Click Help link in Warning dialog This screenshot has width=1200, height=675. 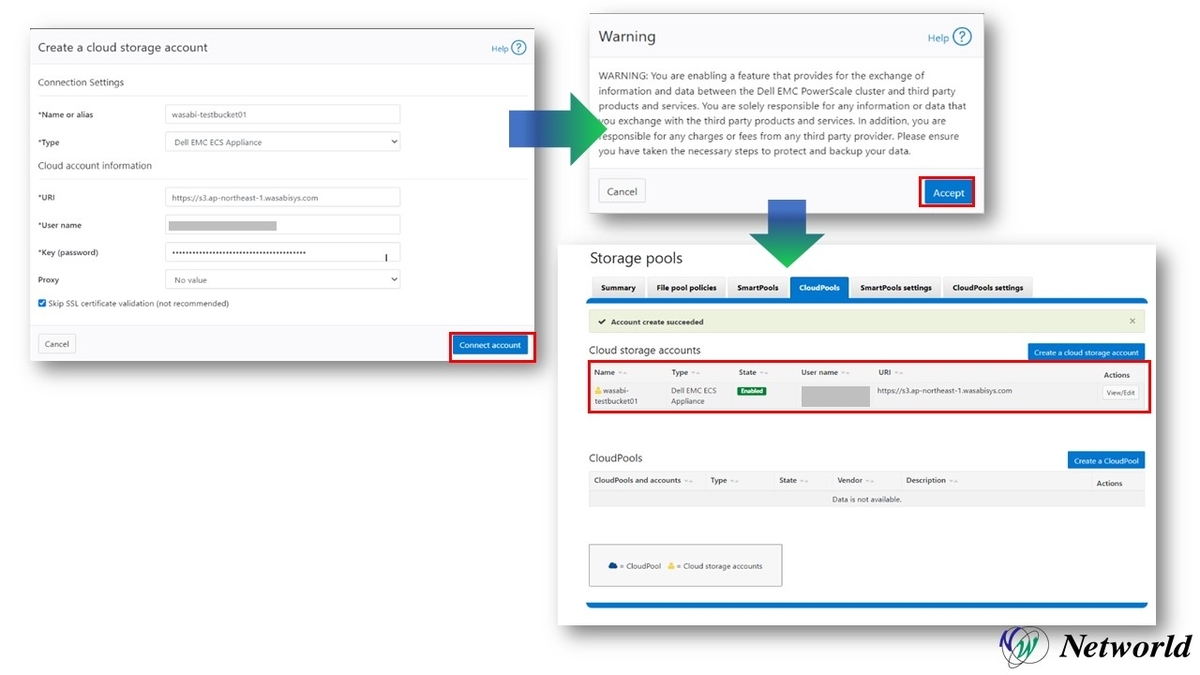pos(938,38)
